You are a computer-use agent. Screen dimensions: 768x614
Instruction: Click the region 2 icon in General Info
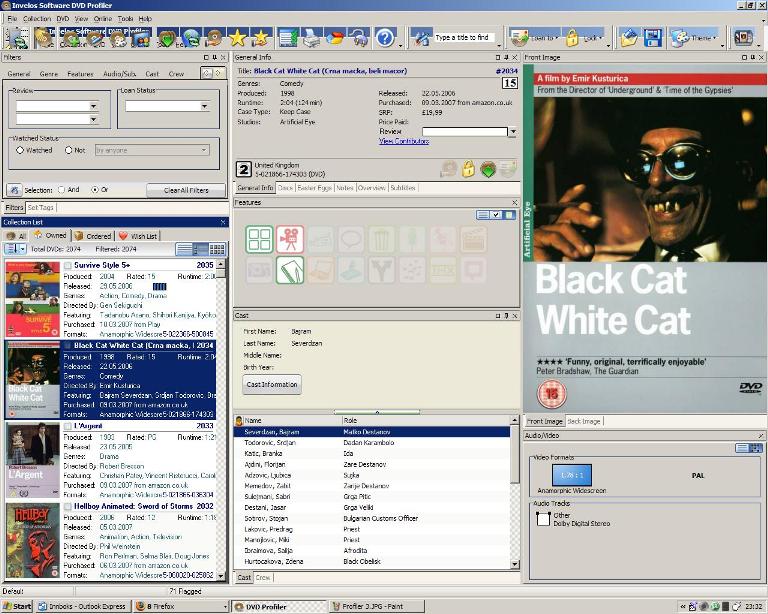244,169
